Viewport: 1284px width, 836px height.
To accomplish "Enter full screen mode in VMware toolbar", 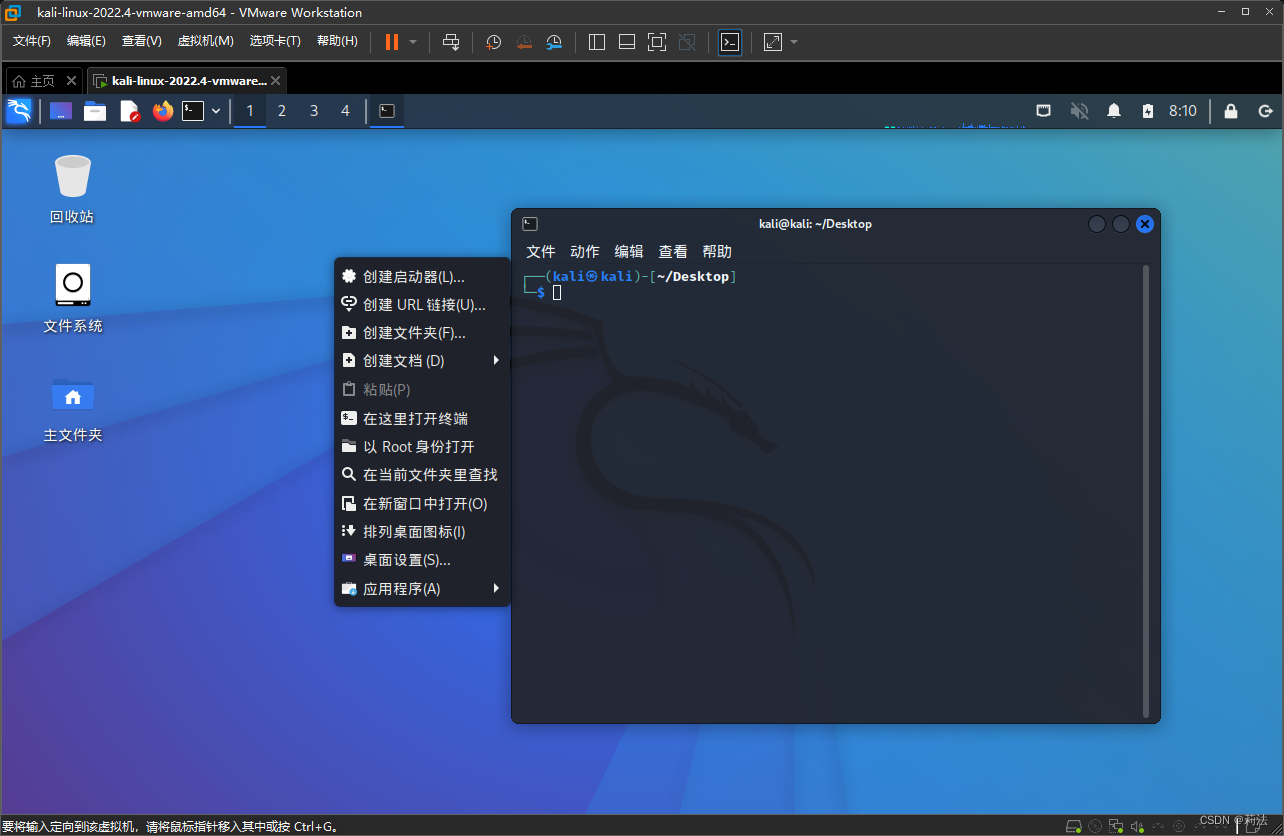I will click(656, 42).
